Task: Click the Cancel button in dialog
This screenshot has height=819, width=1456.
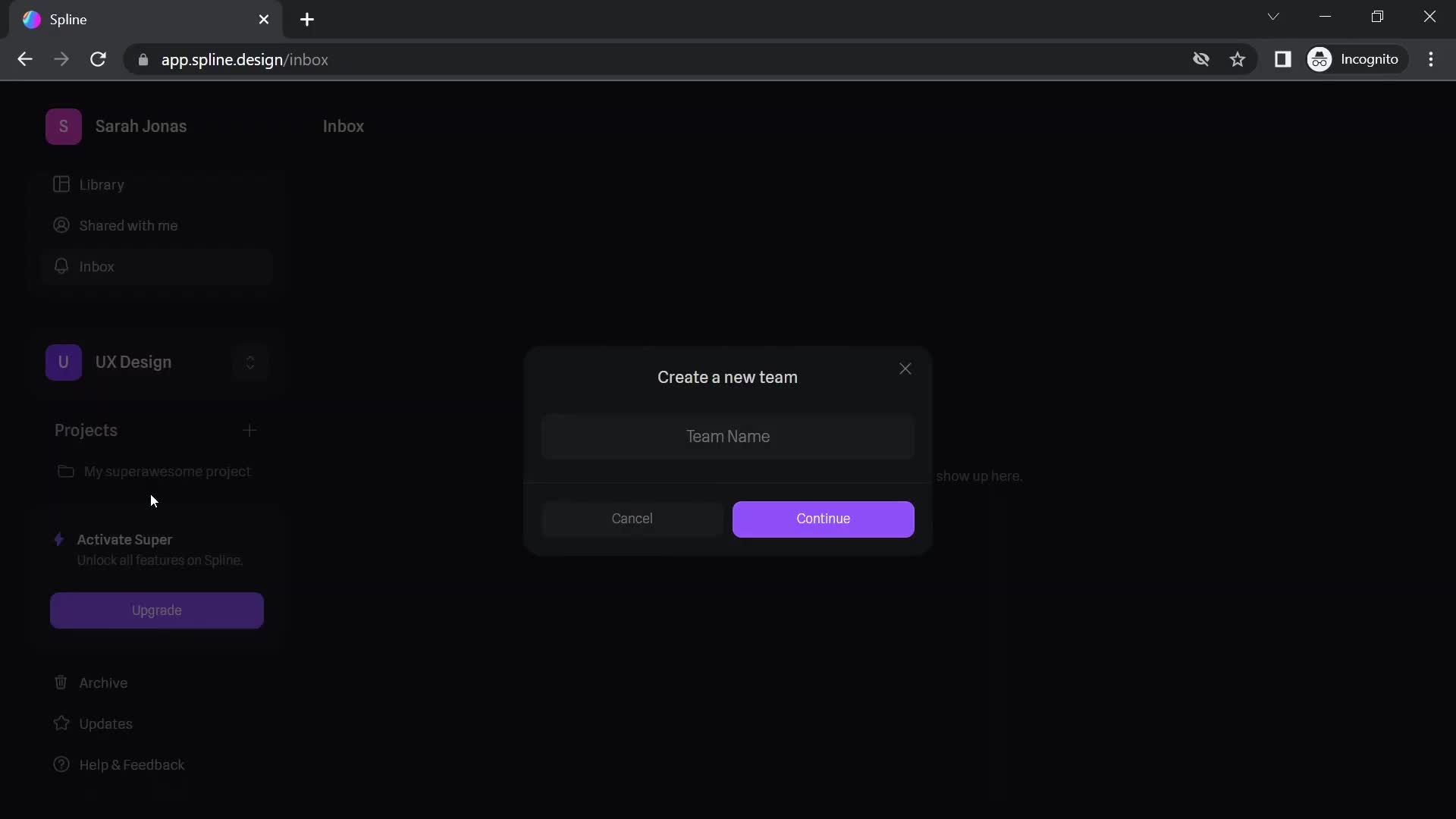Action: pos(632,518)
